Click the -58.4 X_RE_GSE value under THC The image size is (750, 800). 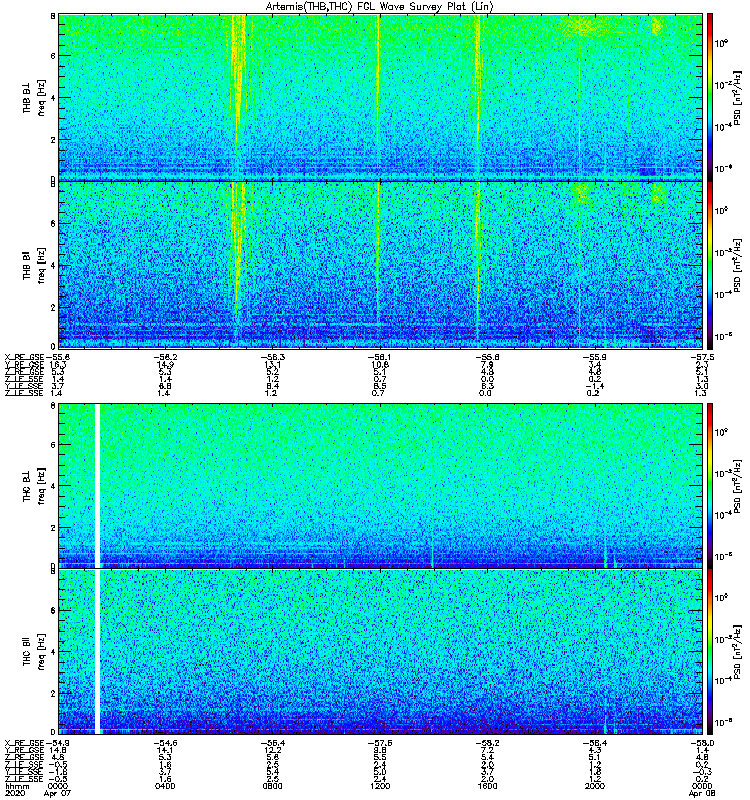click(x=595, y=743)
